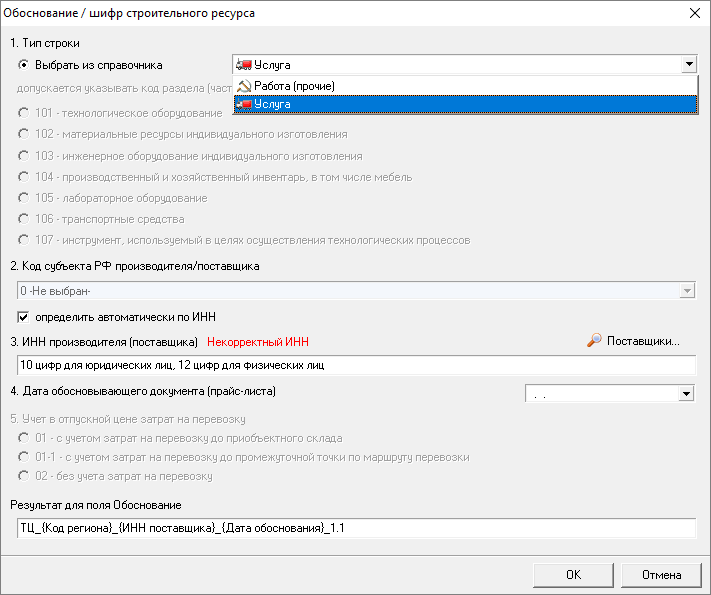
Task: Click inside the date field
Action: [602, 394]
